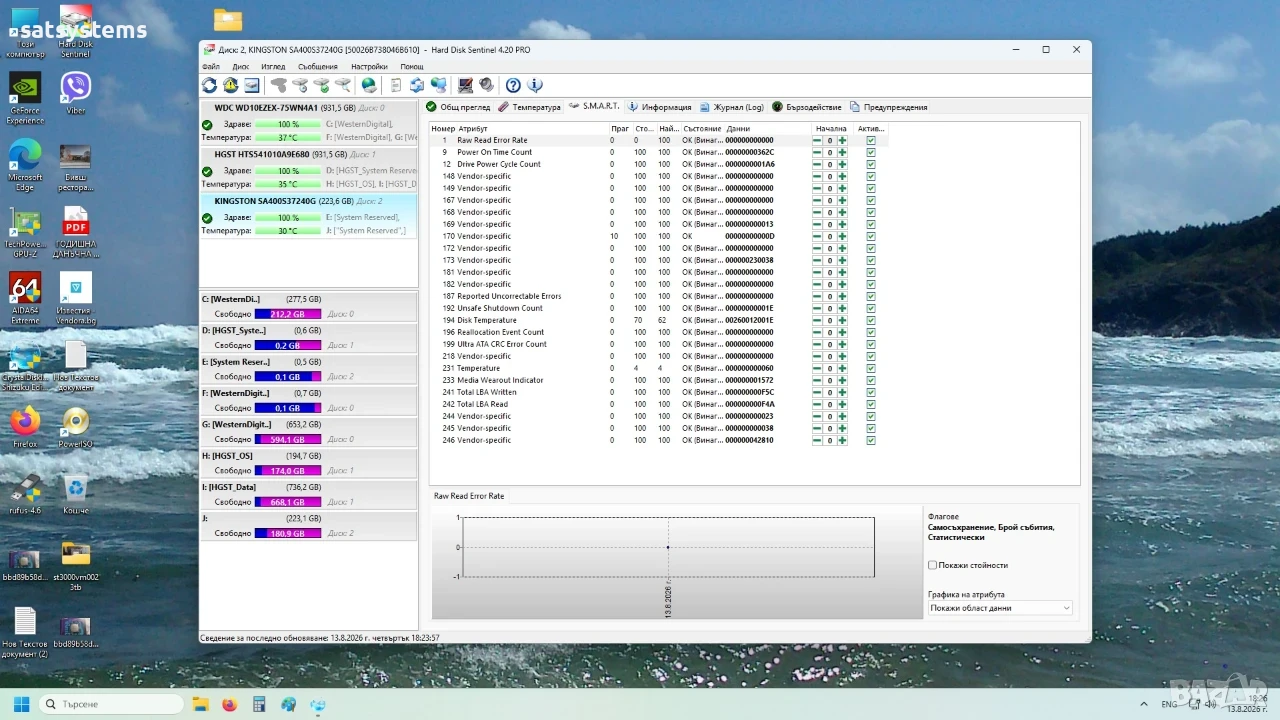Open the Recycle Bin desktop icon
The width and height of the screenshot is (1280, 720).
tap(75, 494)
